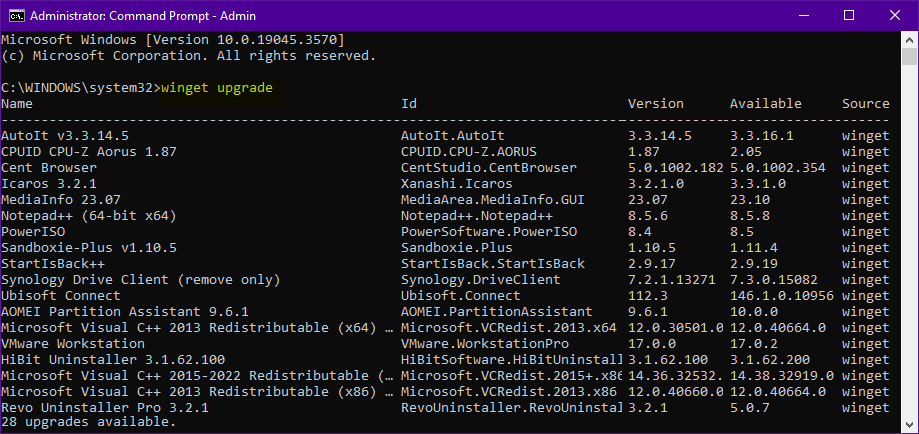The width and height of the screenshot is (919, 434).
Task: Click the highlighted 'winget upgrade' command text
Action: (215, 87)
